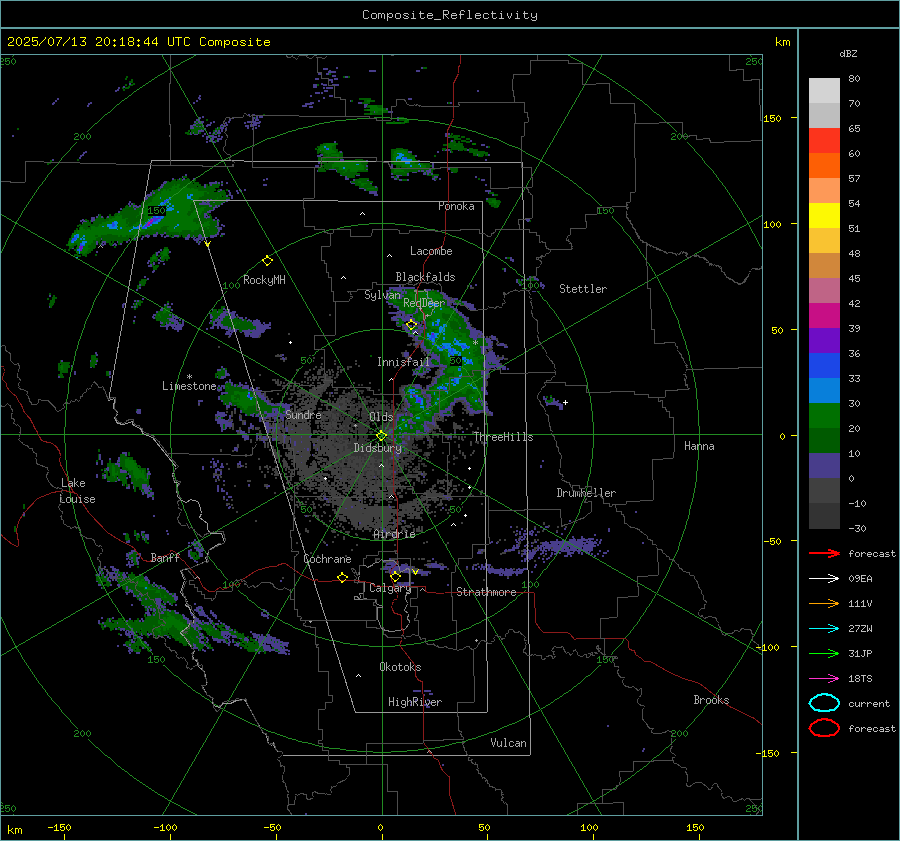Click the yellow diamond marker above RockyMH
Screen dimensions: 900x841
pyautogui.click(x=267, y=261)
